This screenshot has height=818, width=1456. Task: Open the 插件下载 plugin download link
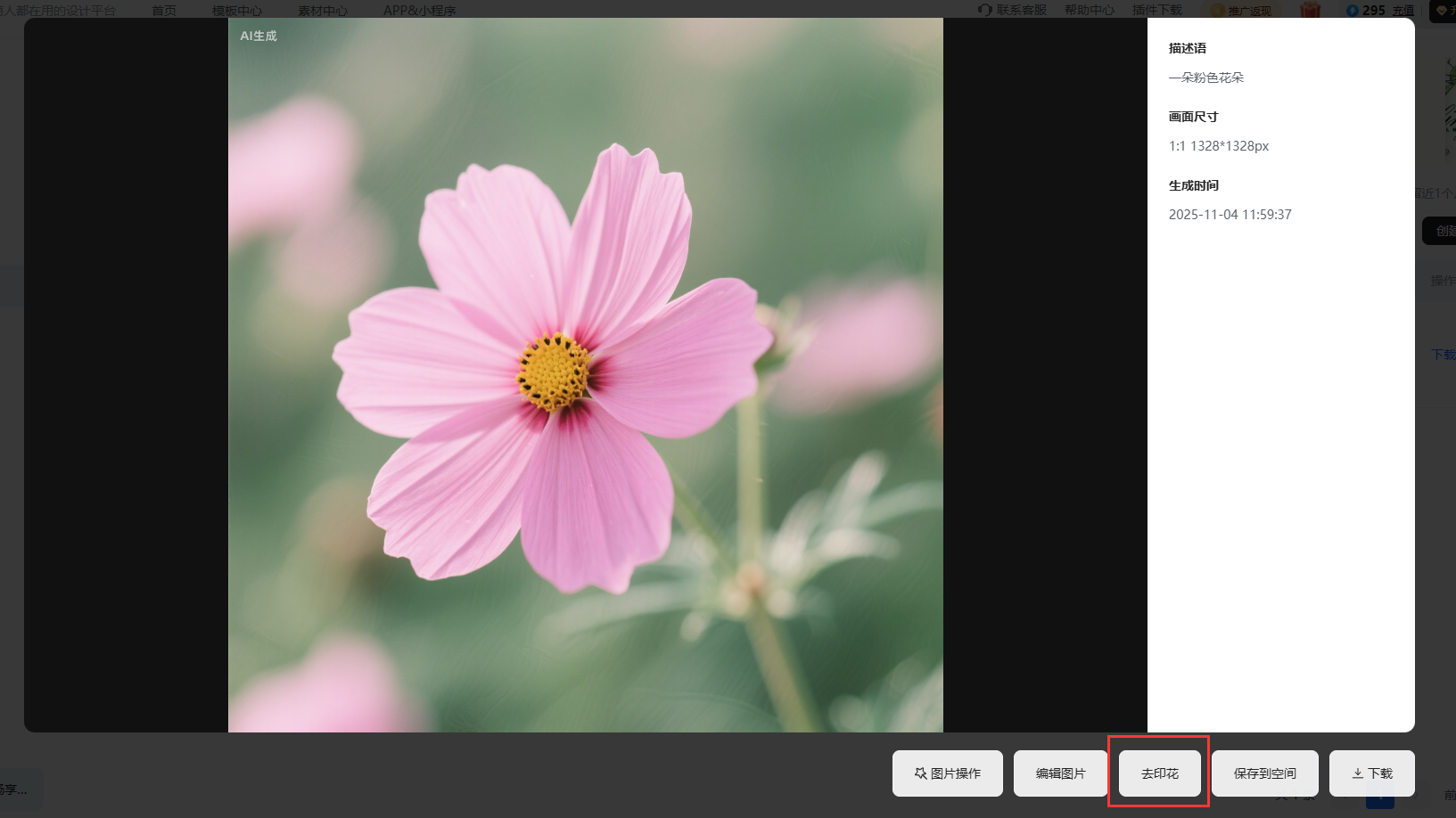tap(1156, 10)
